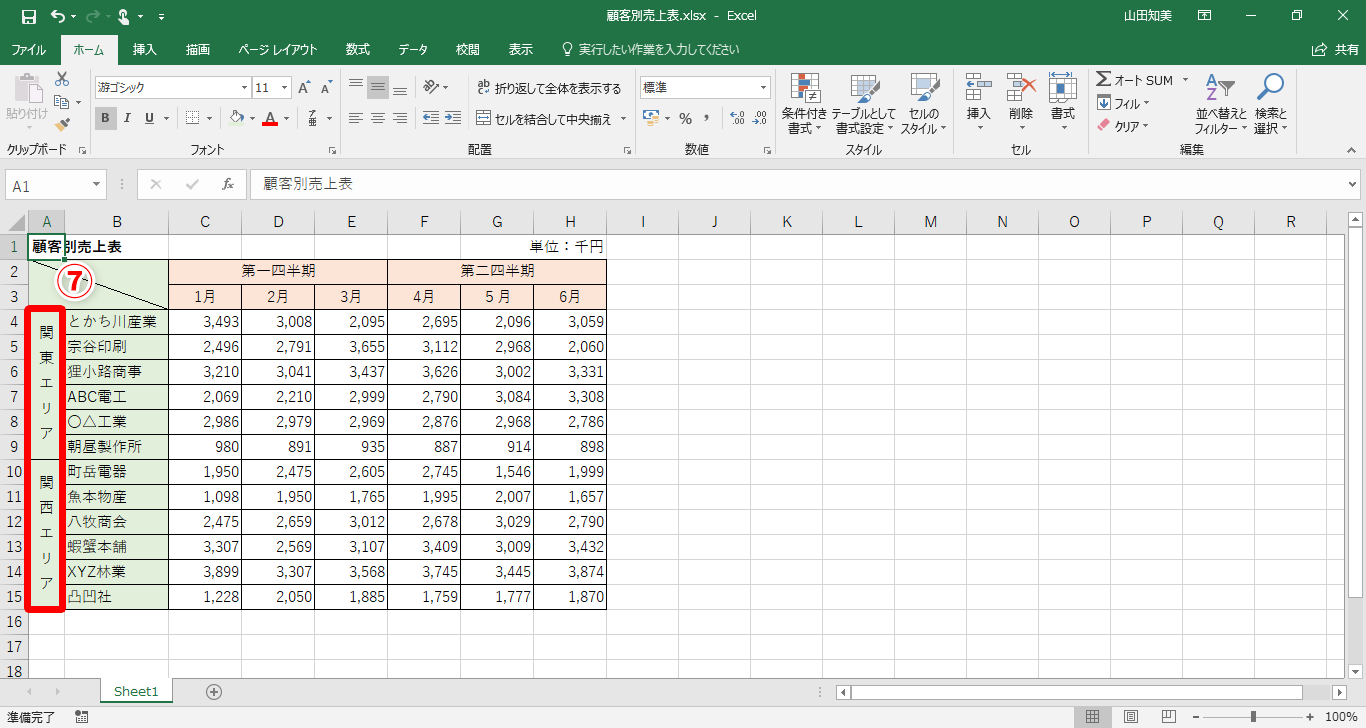Expand the formula bar
Viewport: 1366px width, 728px height.
coord(1353,185)
